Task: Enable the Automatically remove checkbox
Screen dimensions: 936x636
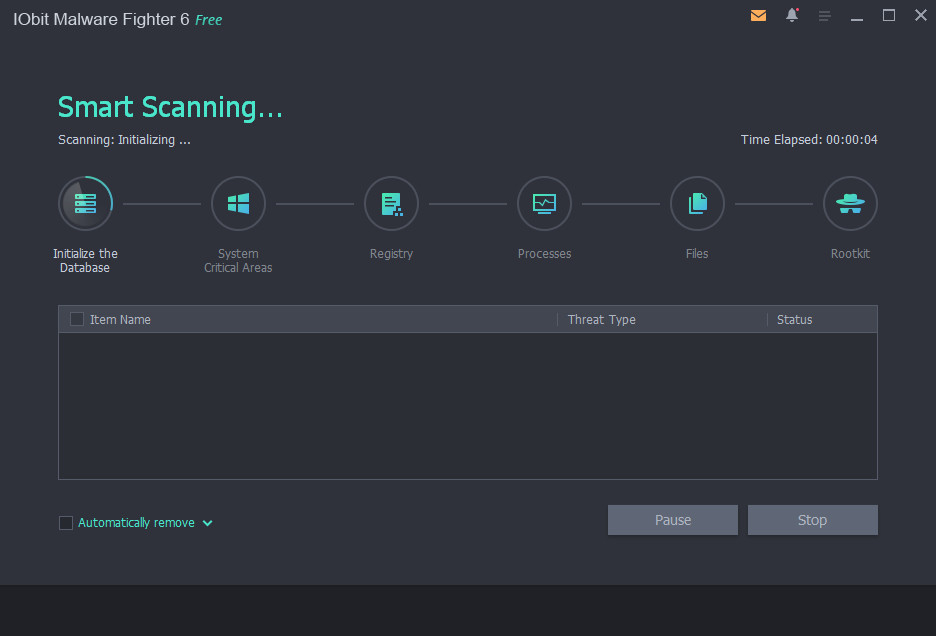Action: [x=66, y=523]
